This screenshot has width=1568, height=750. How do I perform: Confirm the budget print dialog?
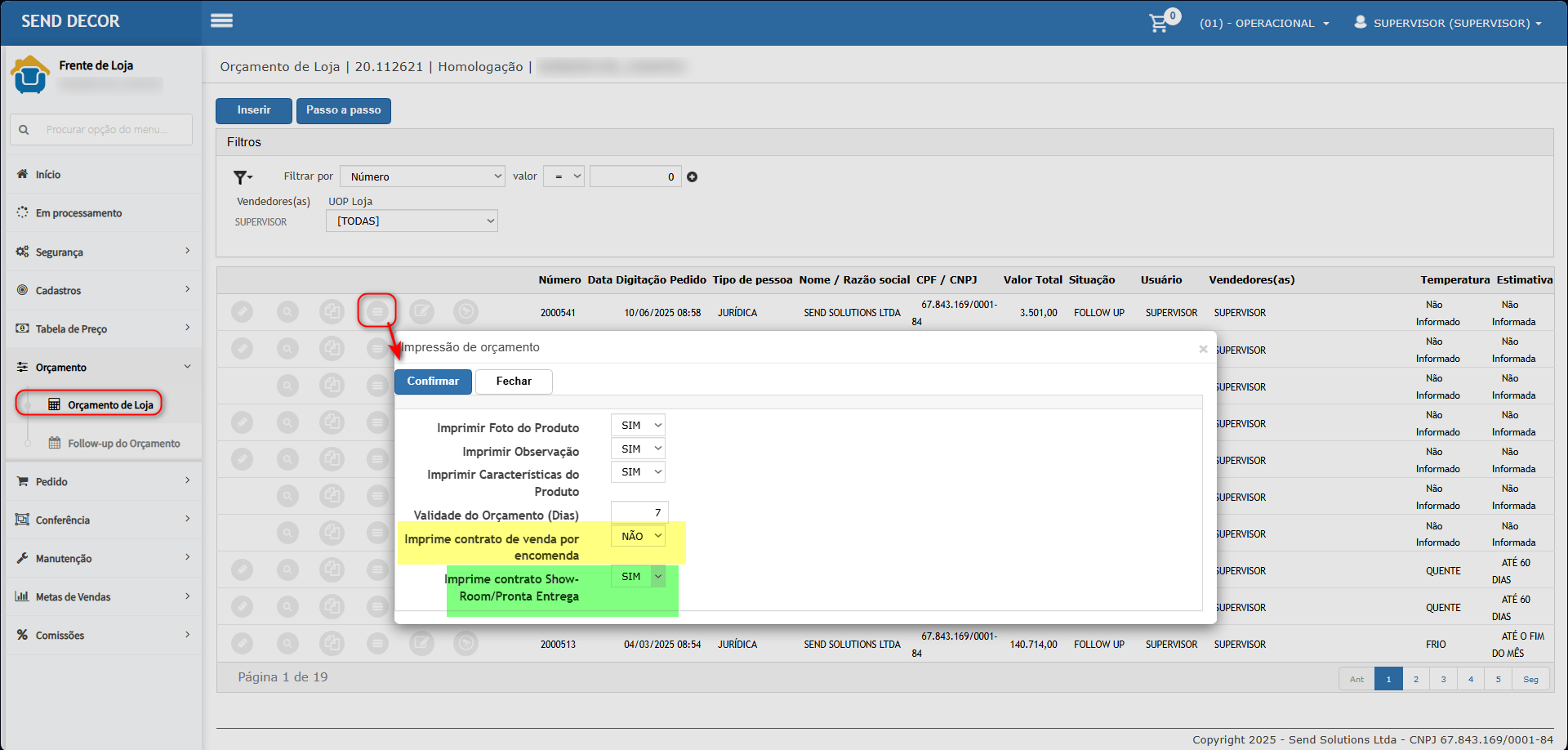433,382
